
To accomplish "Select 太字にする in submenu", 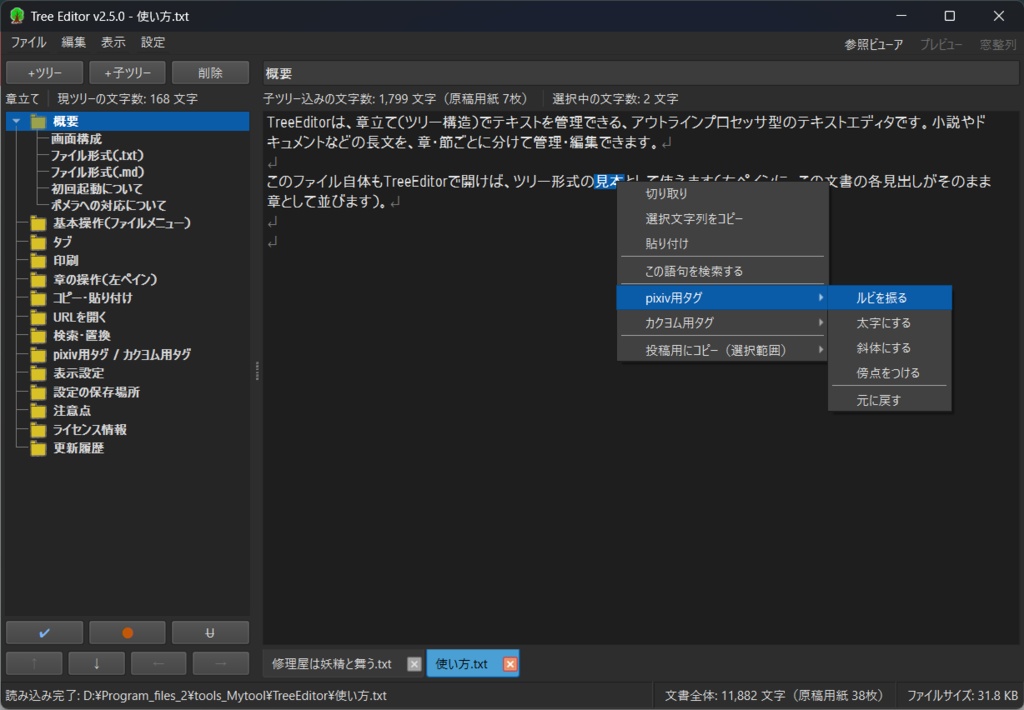I will [889, 323].
